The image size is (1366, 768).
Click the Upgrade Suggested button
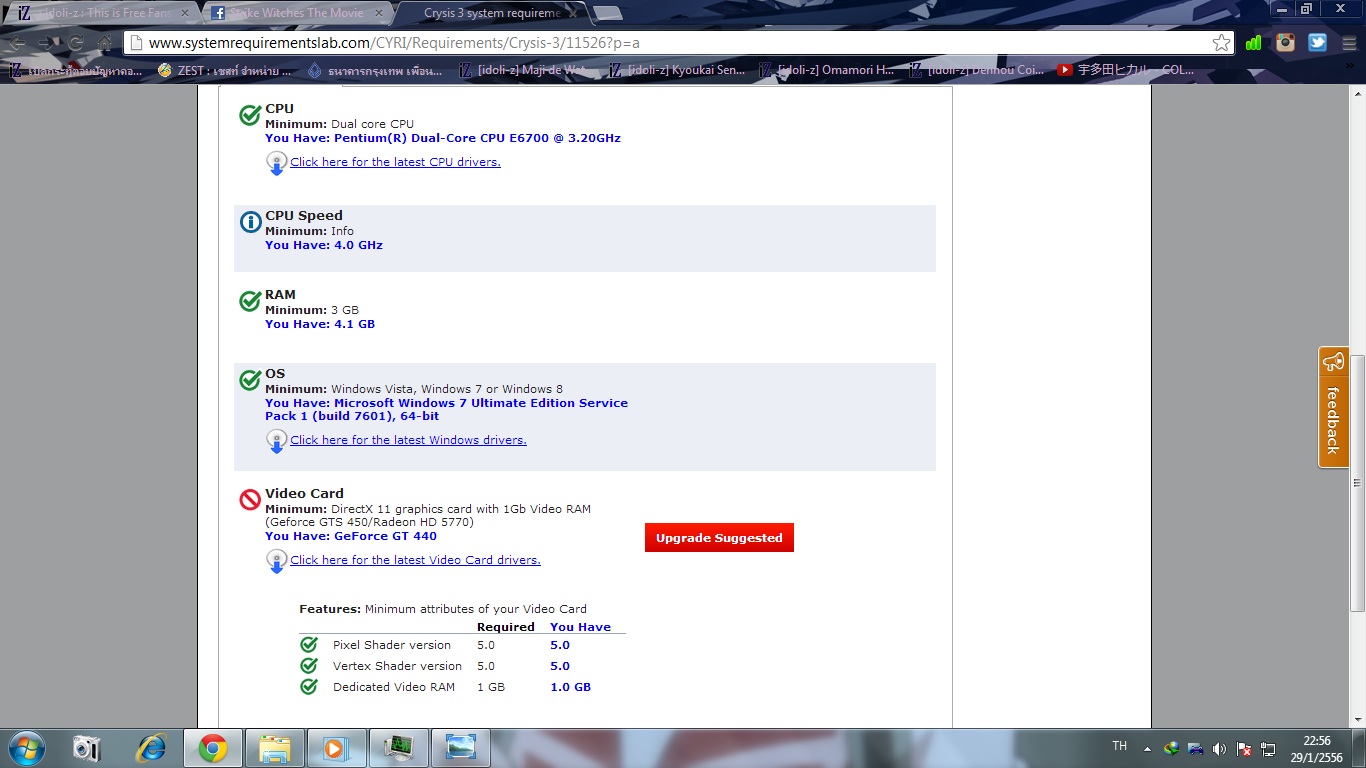click(719, 538)
